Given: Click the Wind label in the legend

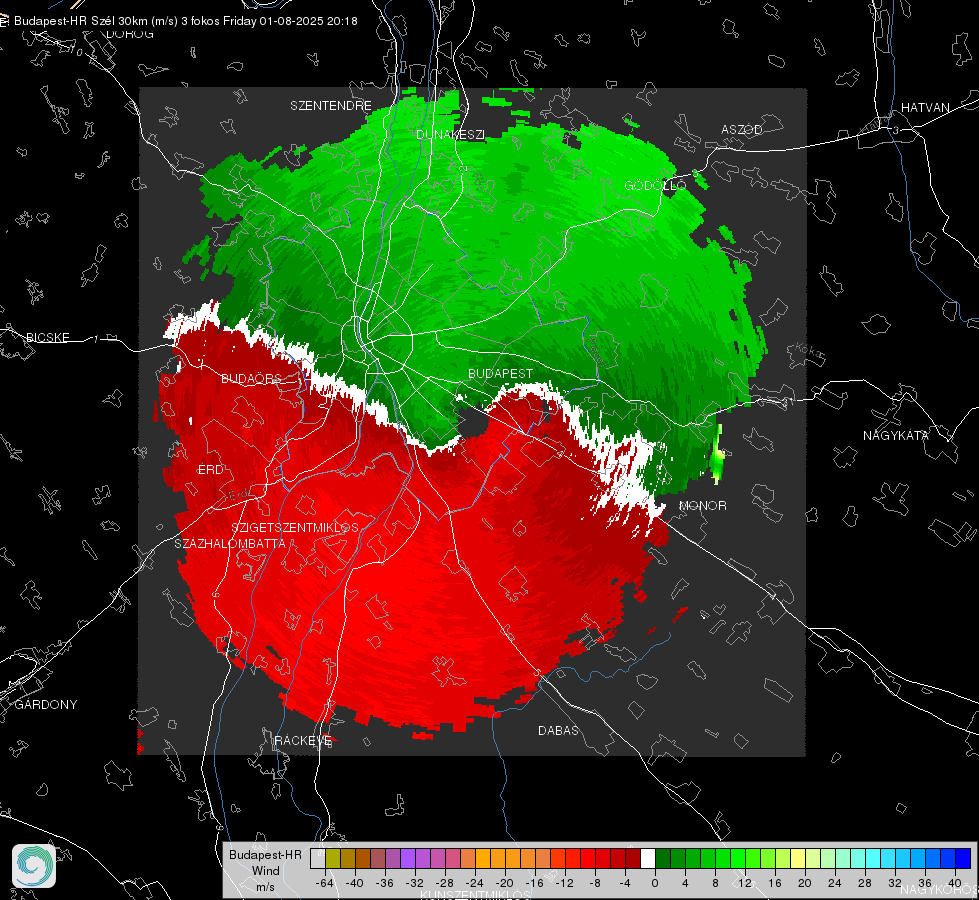Looking at the screenshot, I should click(x=265, y=871).
